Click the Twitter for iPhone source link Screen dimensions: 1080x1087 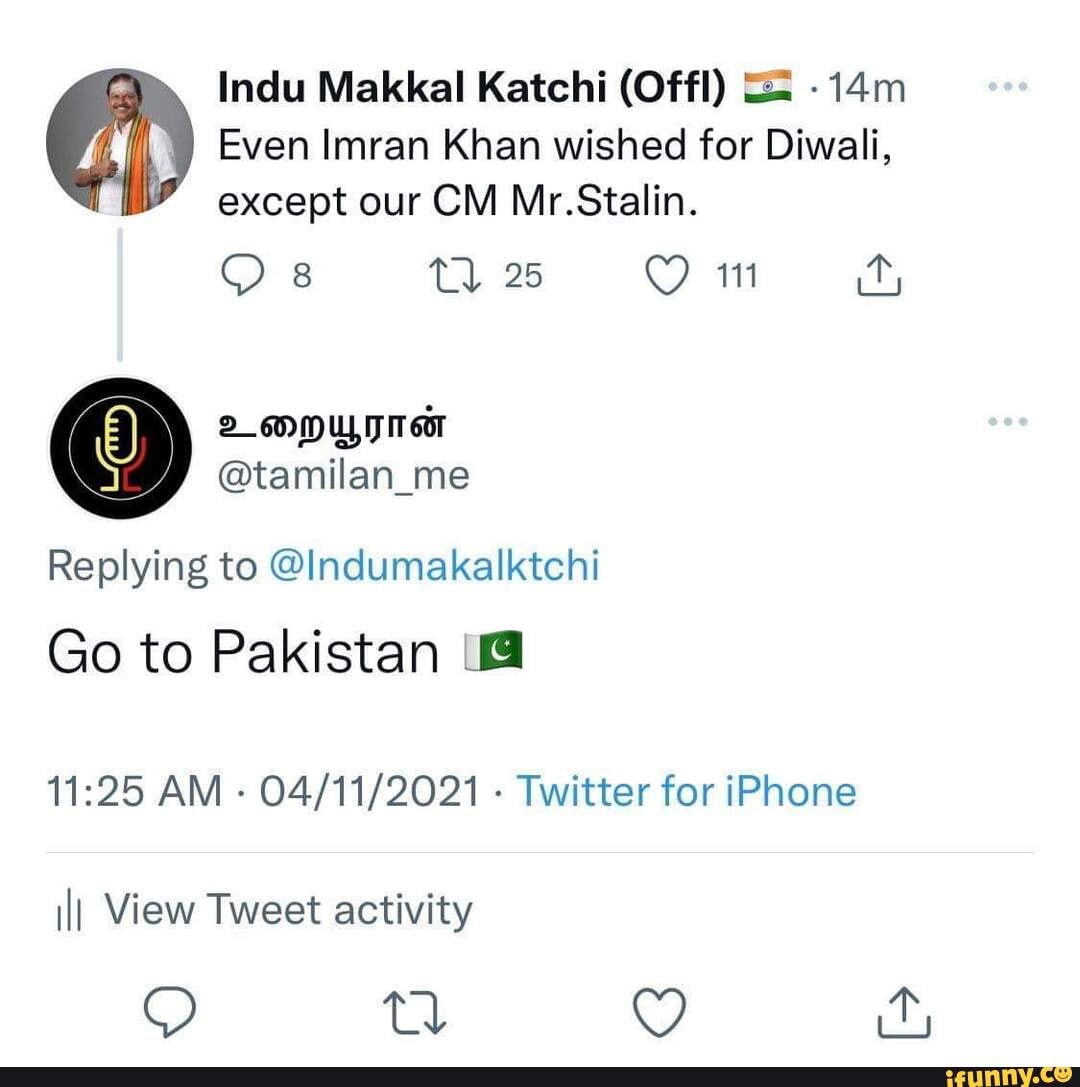[687, 790]
